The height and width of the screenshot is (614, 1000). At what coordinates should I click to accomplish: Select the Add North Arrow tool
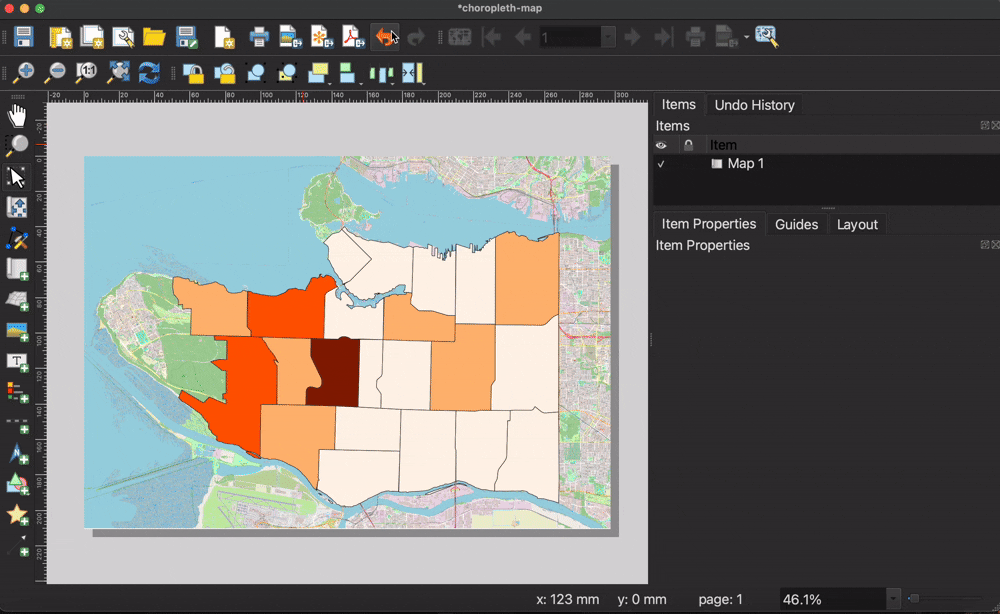(x=17, y=453)
